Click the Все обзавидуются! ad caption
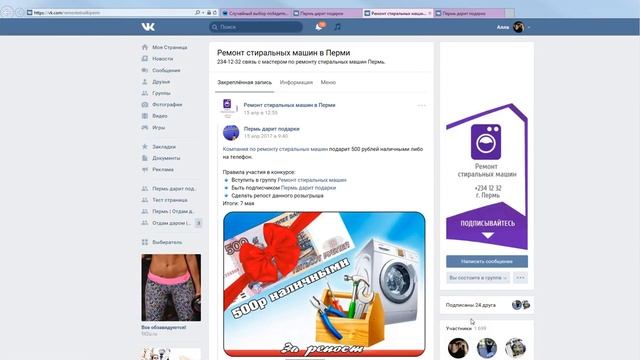 coord(164,327)
